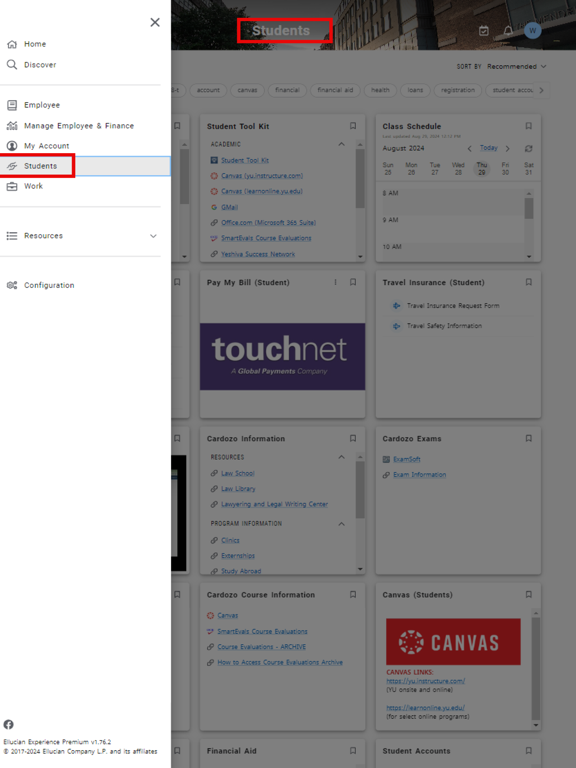Jump to Today in Class Schedule
Viewport: 576px width, 768px height.
488,148
